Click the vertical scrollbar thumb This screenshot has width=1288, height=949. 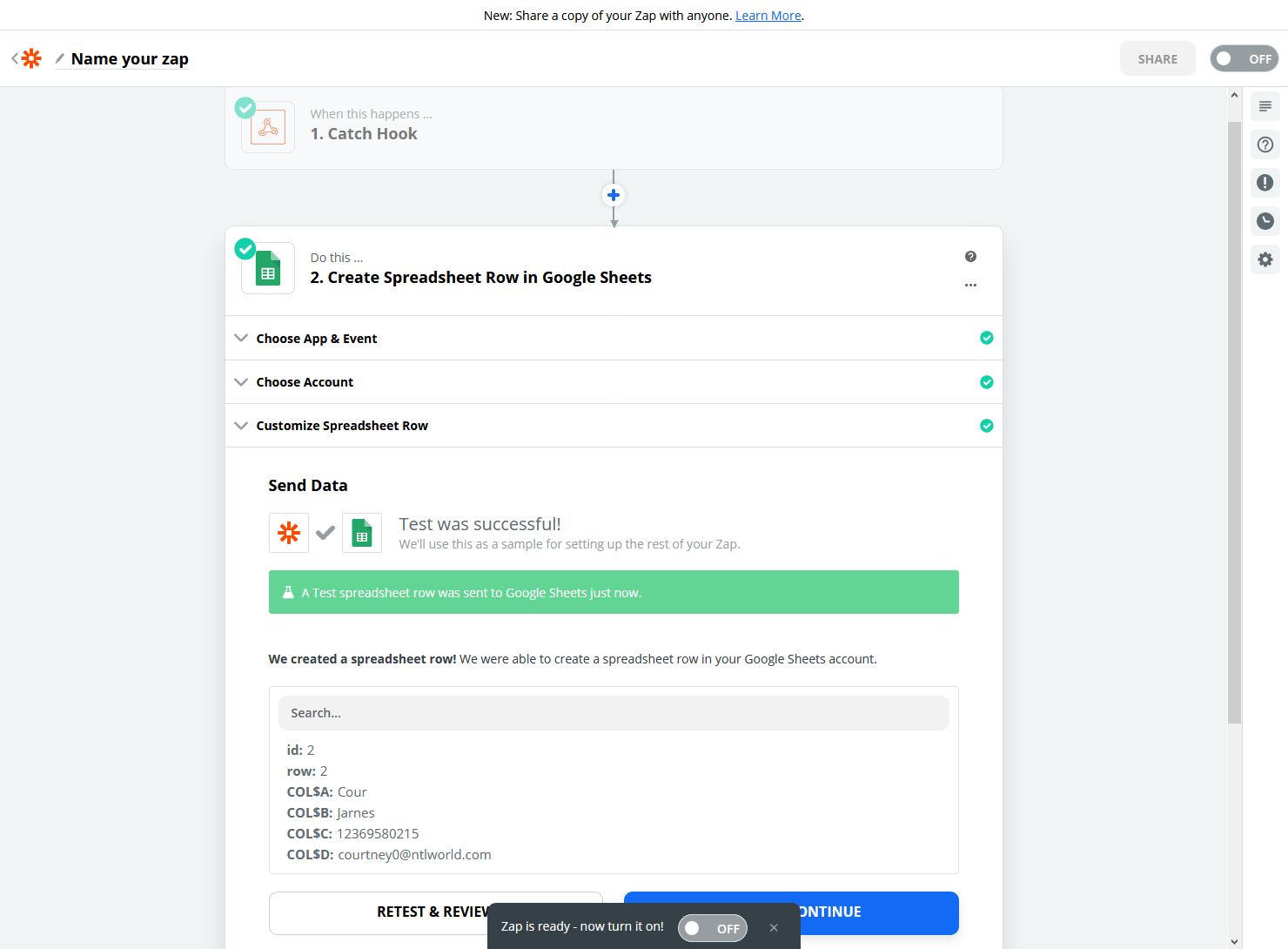[x=1234, y=422]
